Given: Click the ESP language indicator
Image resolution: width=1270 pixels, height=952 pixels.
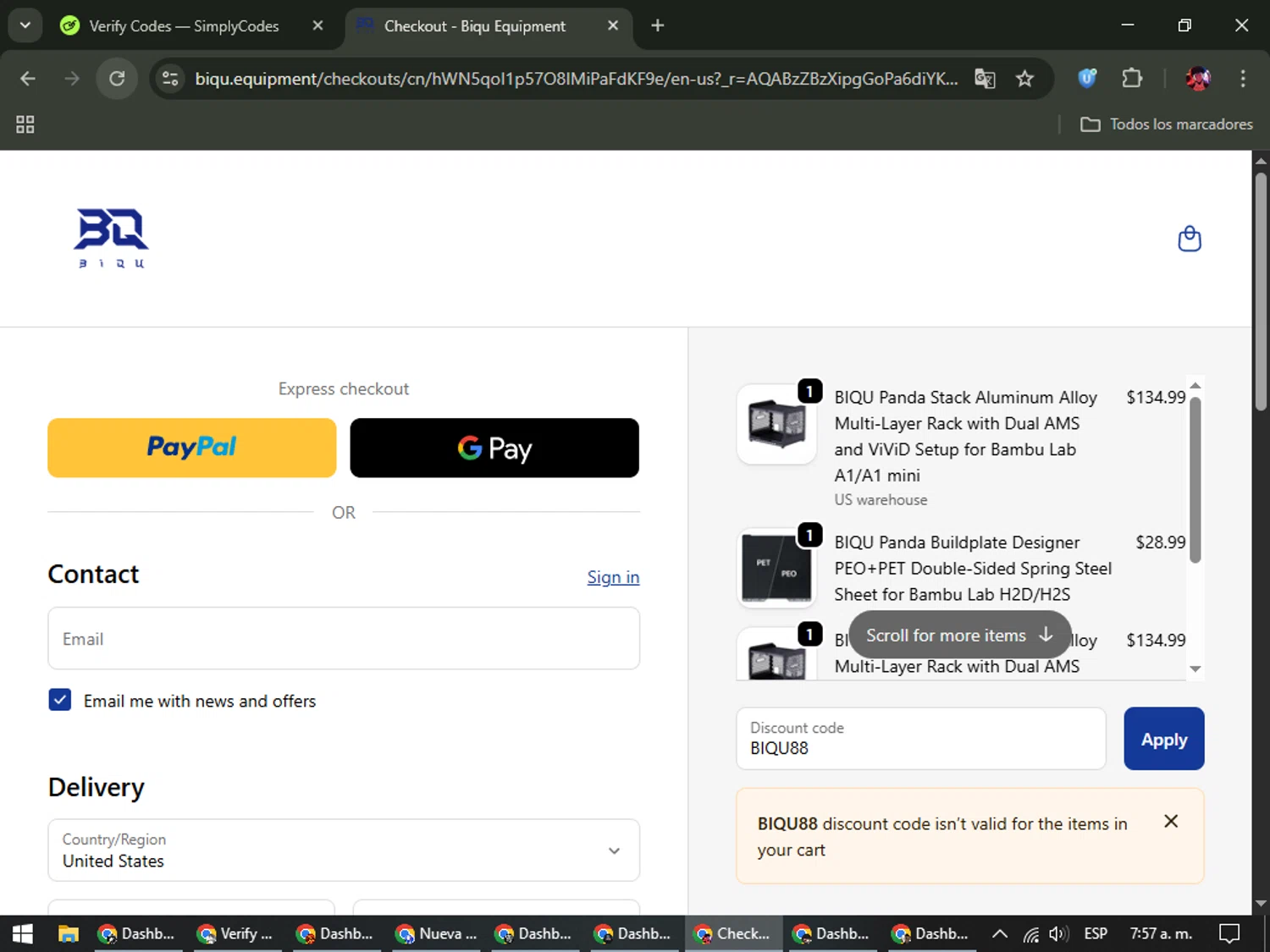Looking at the screenshot, I should pyautogui.click(x=1096, y=933).
